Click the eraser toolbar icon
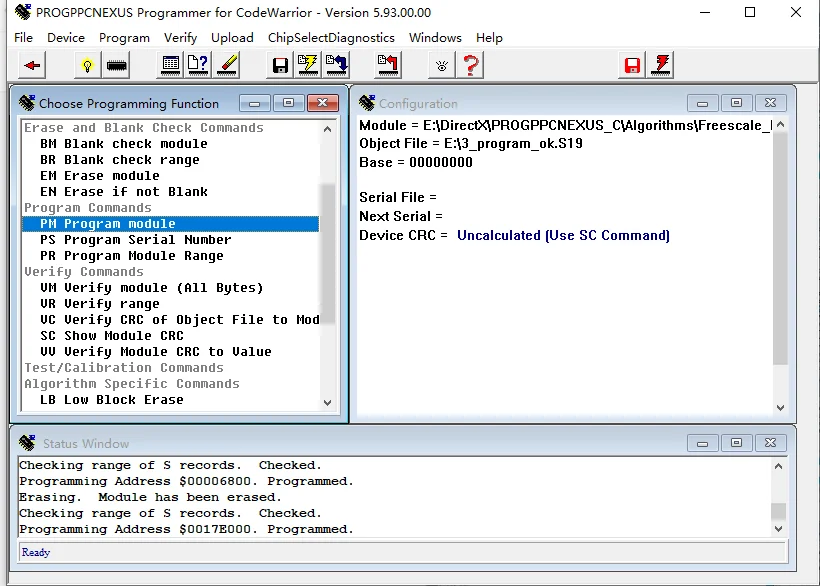This screenshot has height=586, width=820. tap(228, 66)
